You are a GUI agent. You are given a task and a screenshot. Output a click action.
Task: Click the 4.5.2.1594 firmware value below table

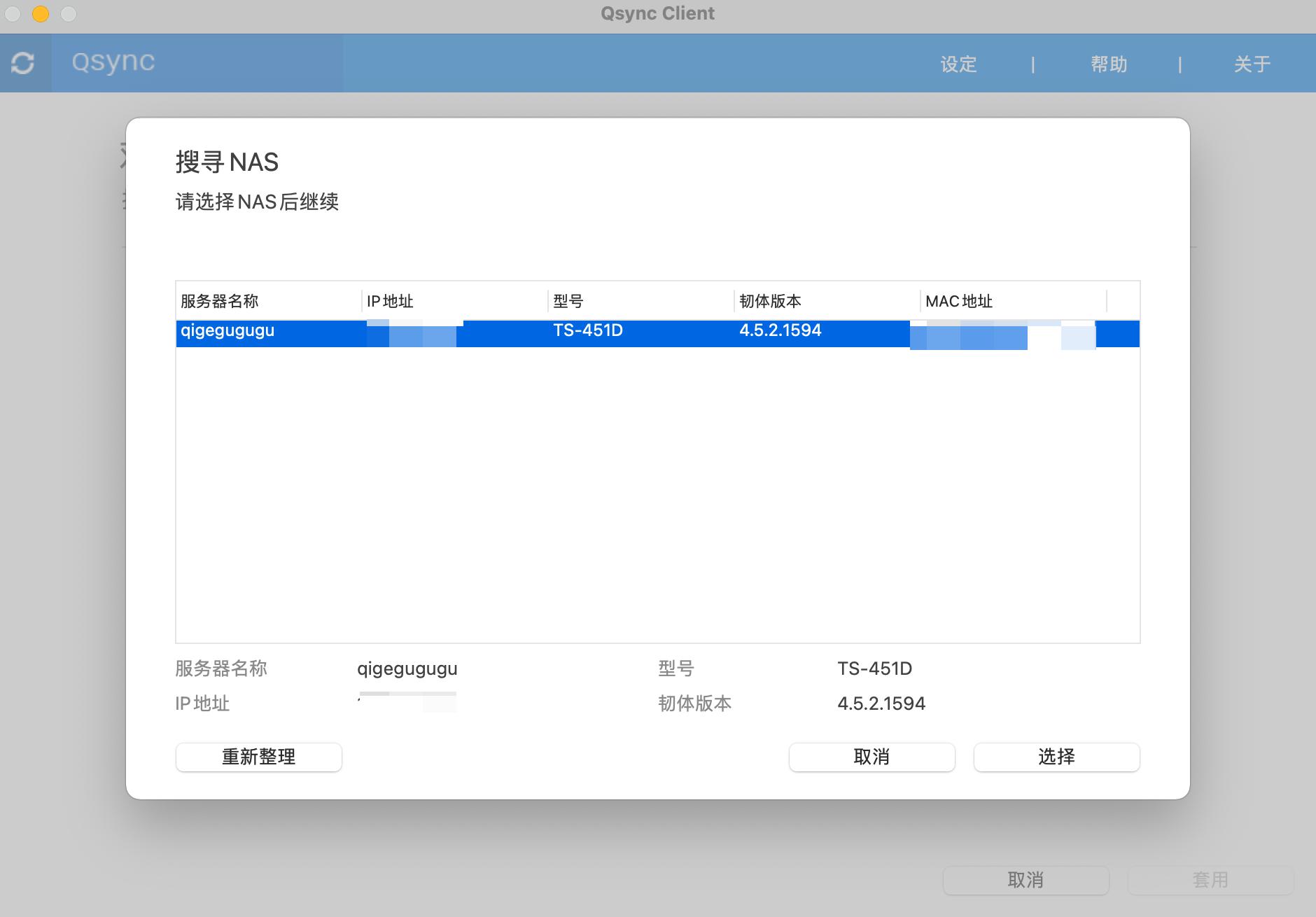pyautogui.click(x=881, y=703)
